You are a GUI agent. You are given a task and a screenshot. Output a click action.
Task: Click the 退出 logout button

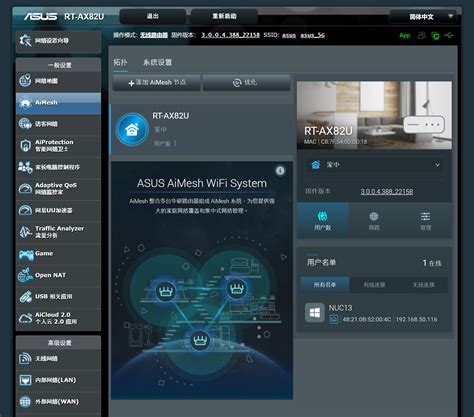153,16
